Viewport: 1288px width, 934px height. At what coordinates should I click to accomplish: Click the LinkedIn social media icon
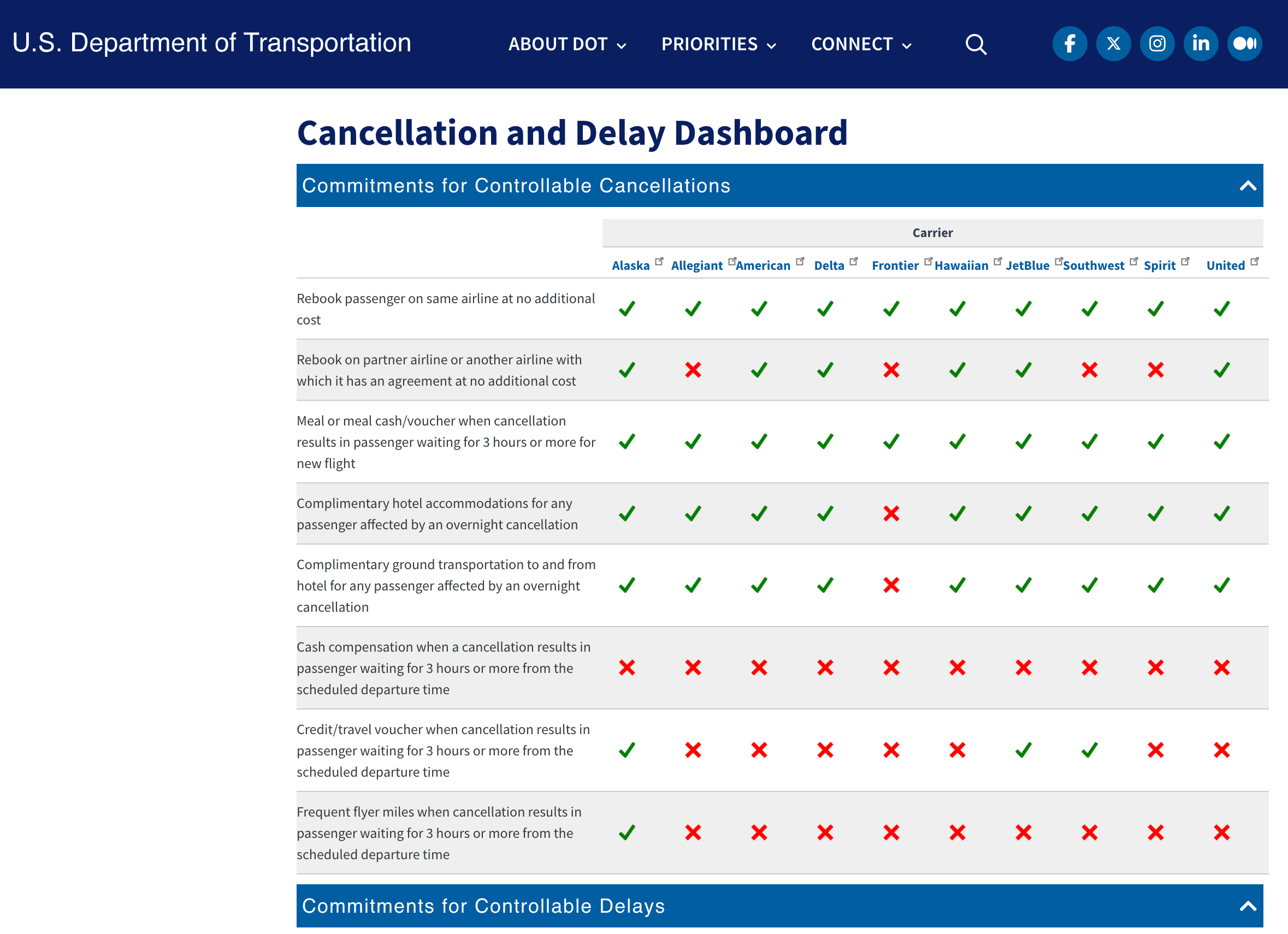1198,44
